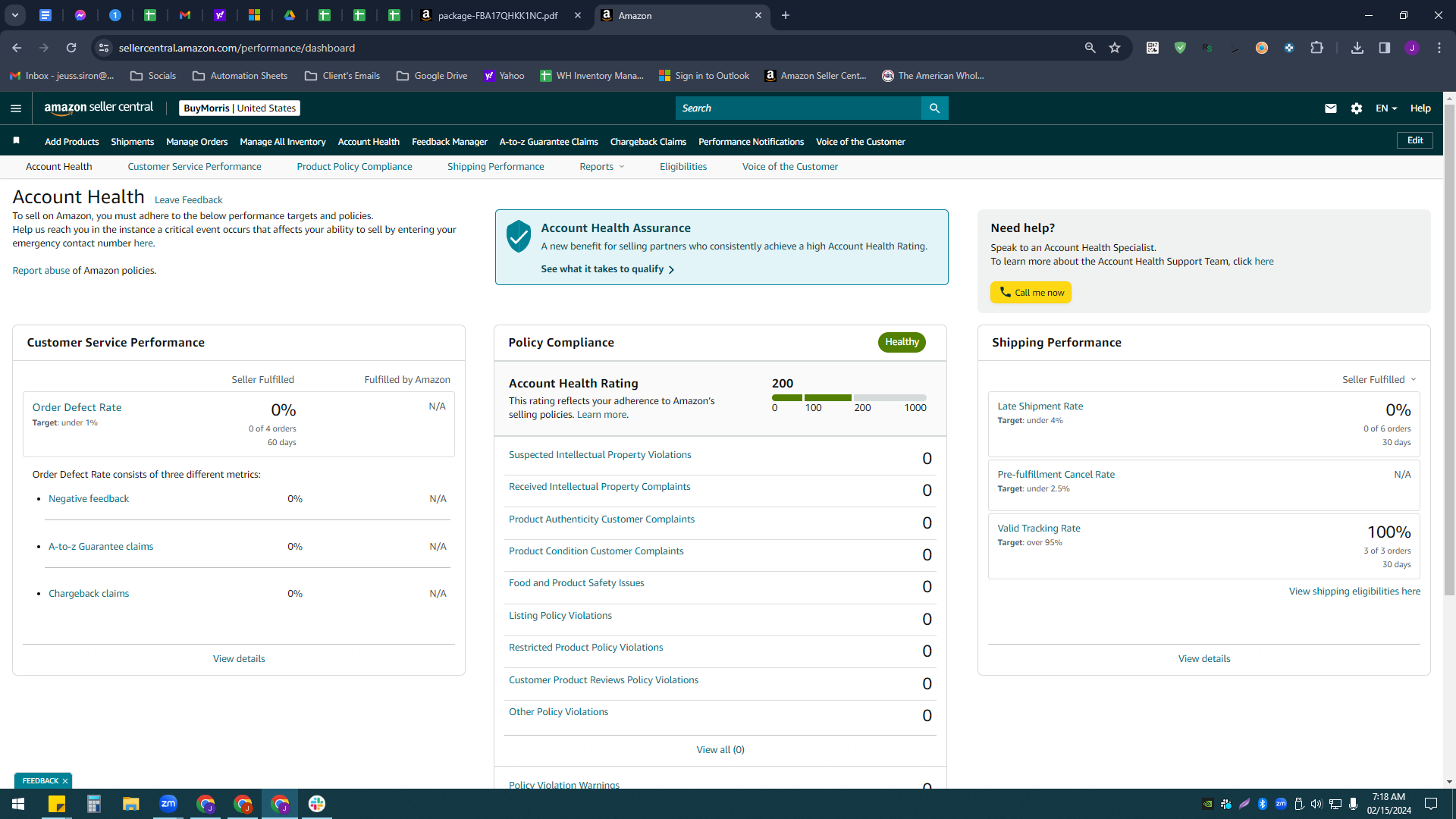Click the site information icon in address bar

point(104,48)
